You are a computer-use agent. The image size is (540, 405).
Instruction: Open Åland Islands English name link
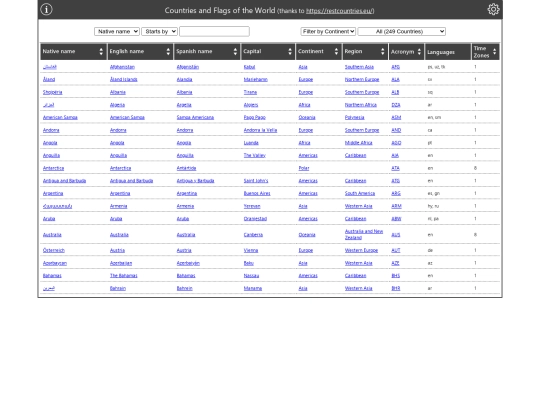tap(124, 80)
